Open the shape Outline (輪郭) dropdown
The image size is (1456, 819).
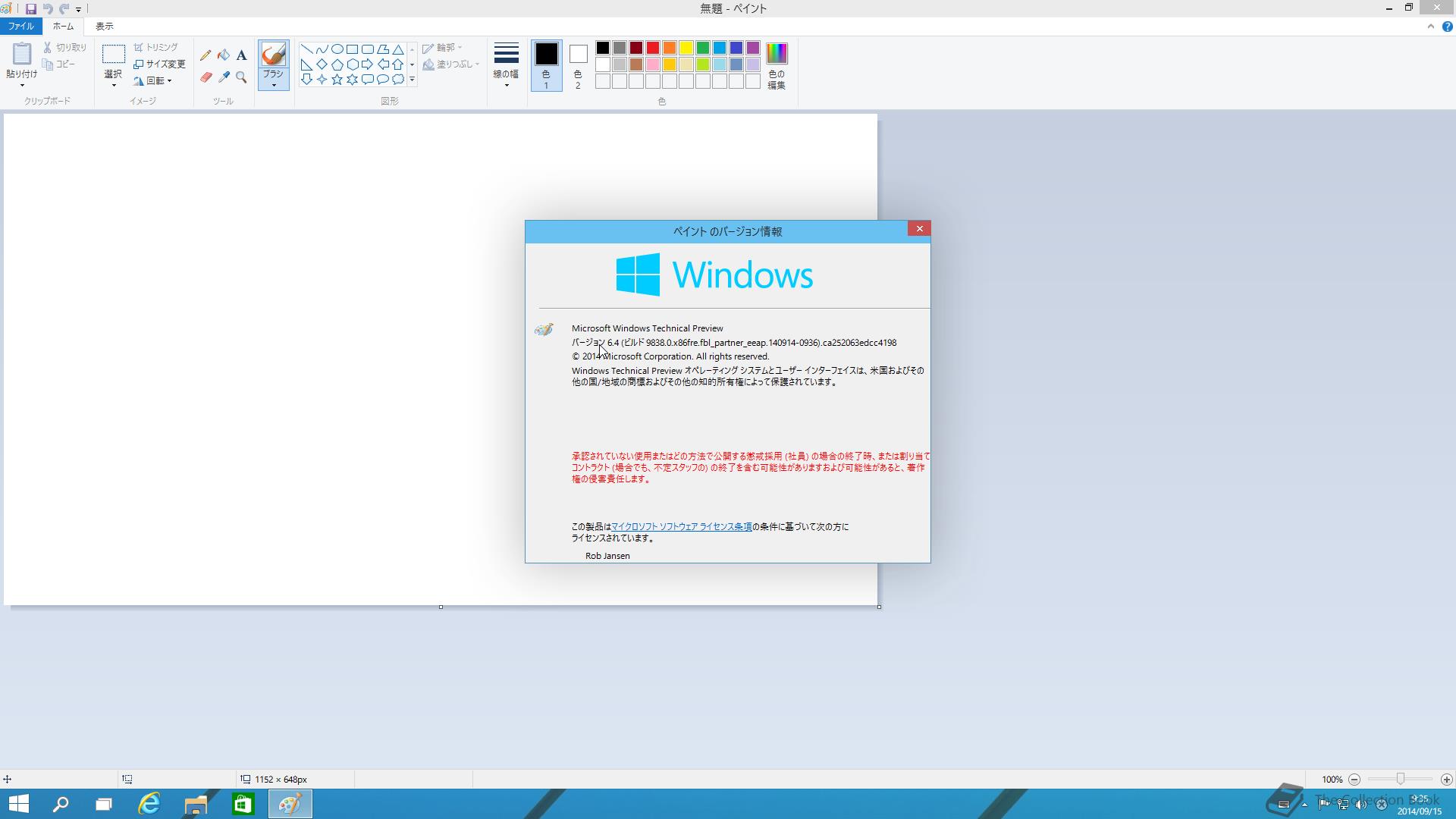[x=443, y=47]
